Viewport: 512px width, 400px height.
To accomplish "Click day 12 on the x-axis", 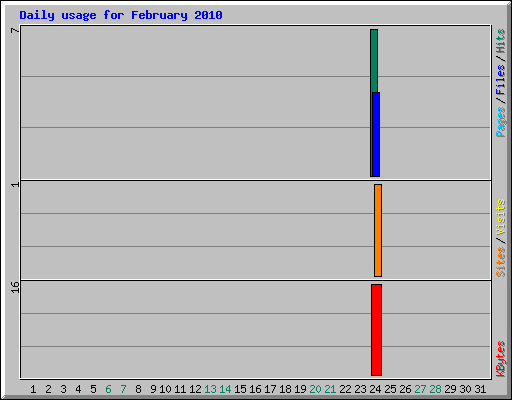I will (195, 389).
